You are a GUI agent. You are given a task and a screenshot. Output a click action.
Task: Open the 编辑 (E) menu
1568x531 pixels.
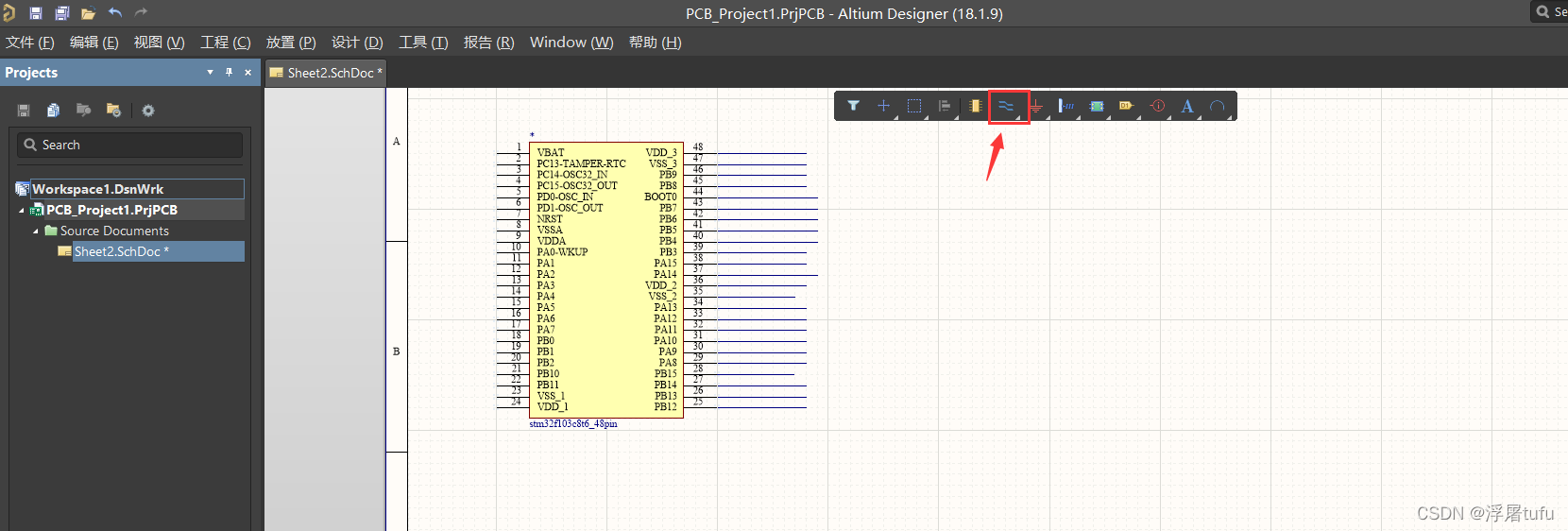(x=94, y=43)
